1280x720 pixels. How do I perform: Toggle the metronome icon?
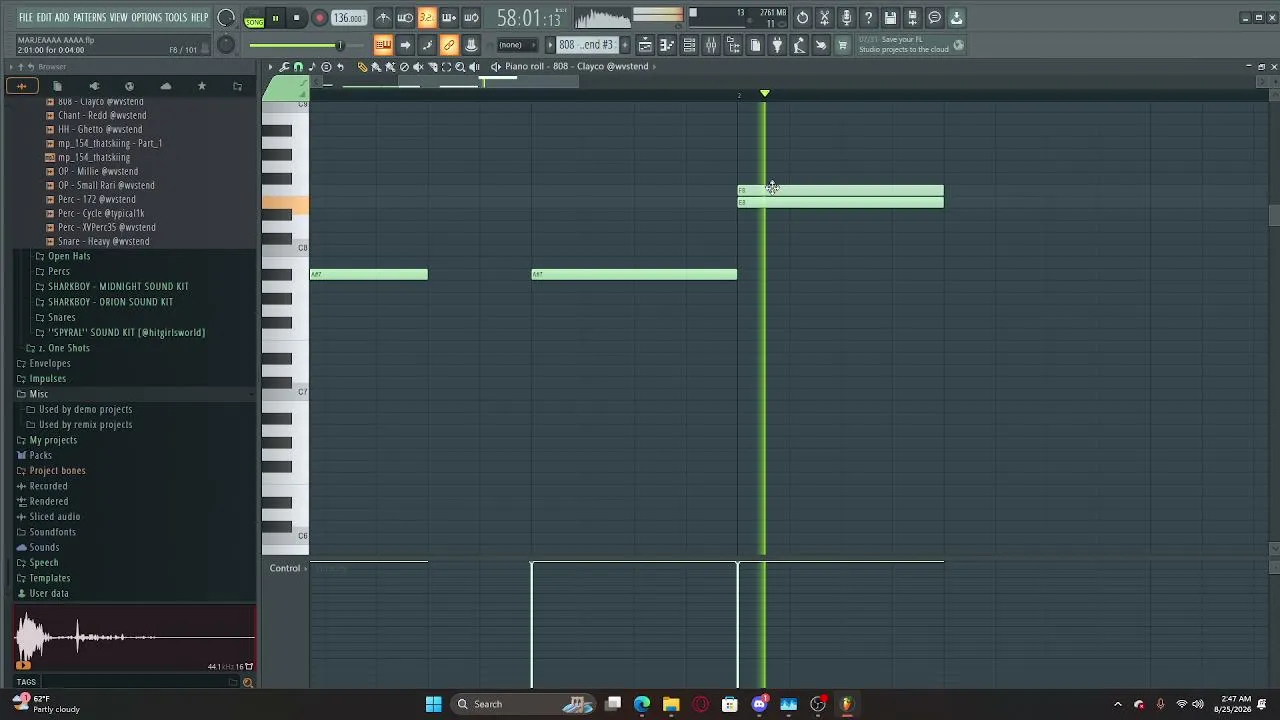point(383,18)
